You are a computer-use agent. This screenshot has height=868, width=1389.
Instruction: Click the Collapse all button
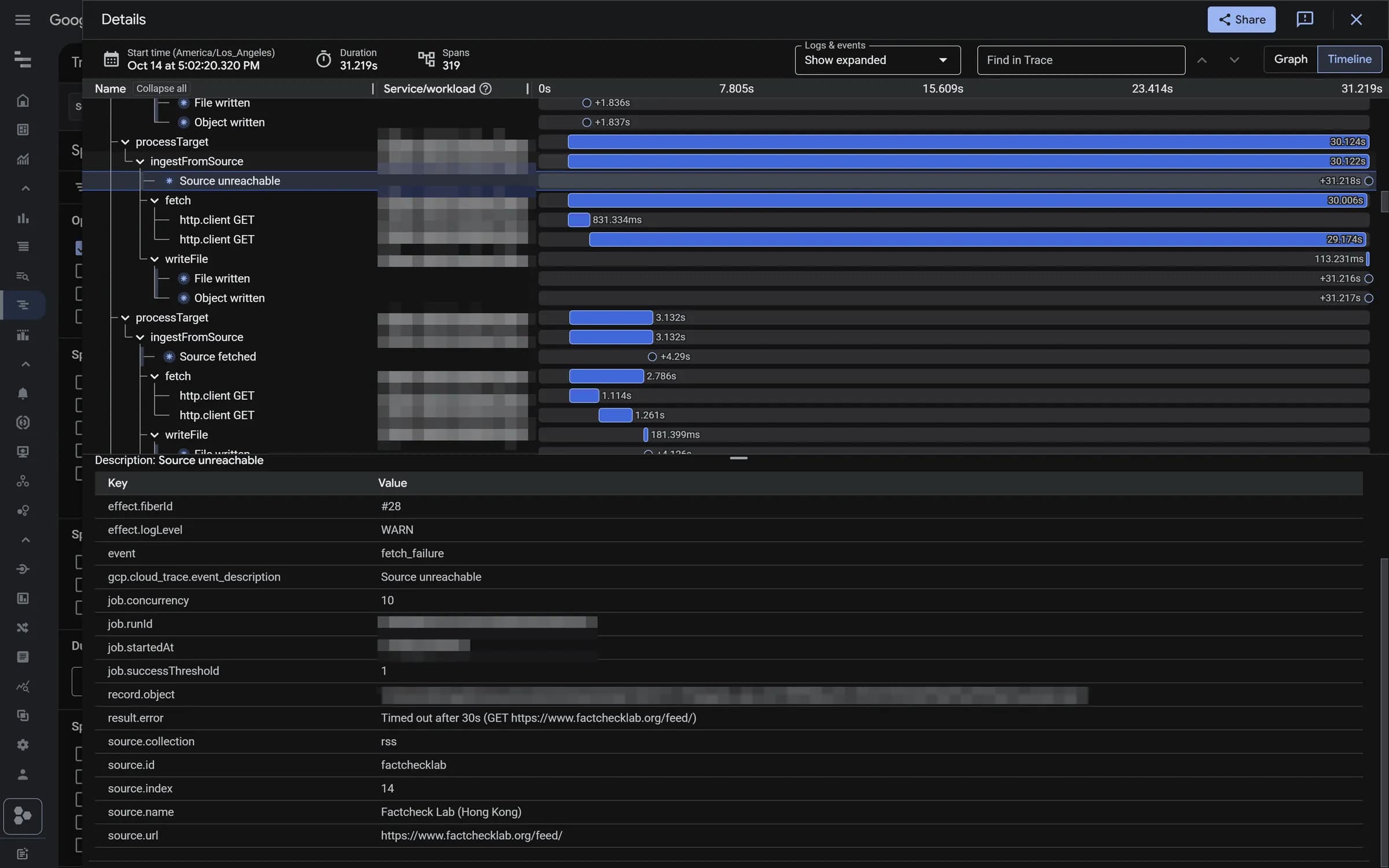coord(161,89)
